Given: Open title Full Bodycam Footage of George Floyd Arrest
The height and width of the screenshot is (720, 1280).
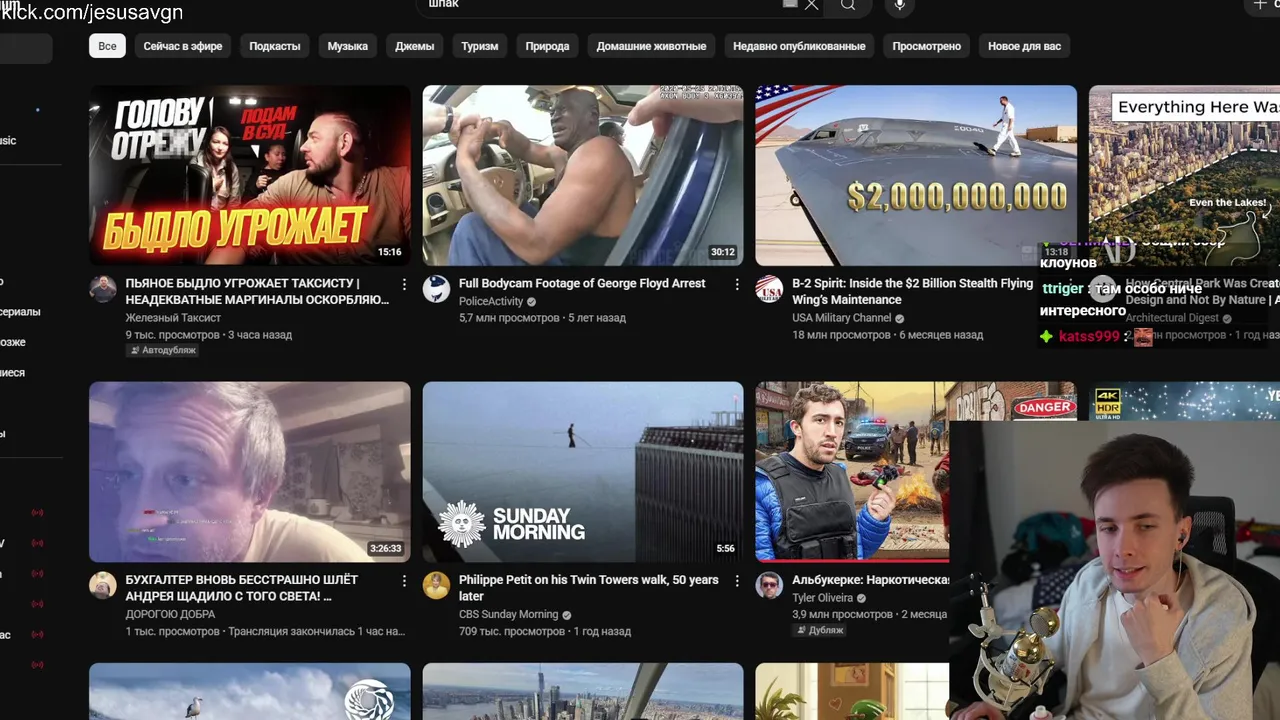Looking at the screenshot, I should (x=582, y=283).
